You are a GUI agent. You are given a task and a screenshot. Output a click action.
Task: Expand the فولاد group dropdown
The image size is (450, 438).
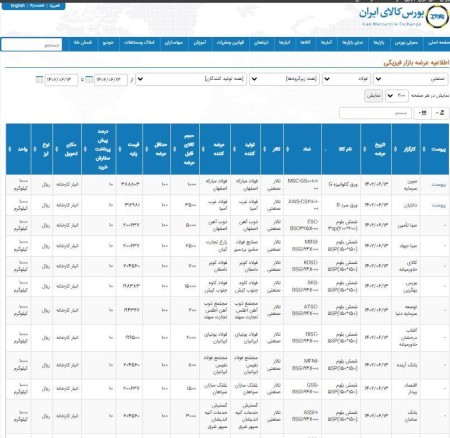point(347,79)
